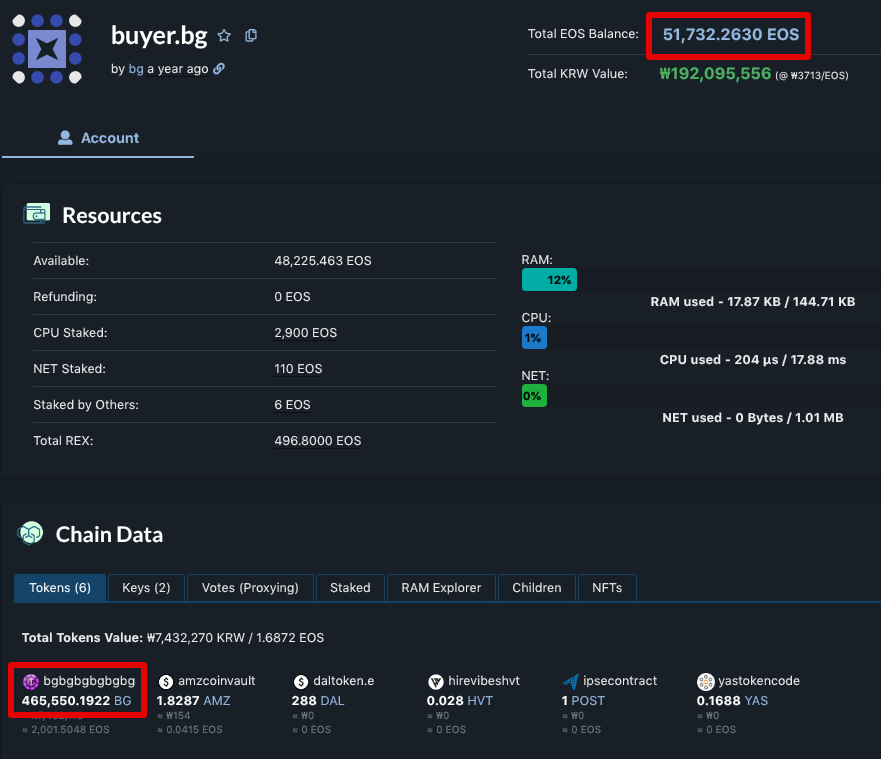Switch to the Staked tab
Image resolution: width=881 pixels, height=759 pixels.
[350, 588]
